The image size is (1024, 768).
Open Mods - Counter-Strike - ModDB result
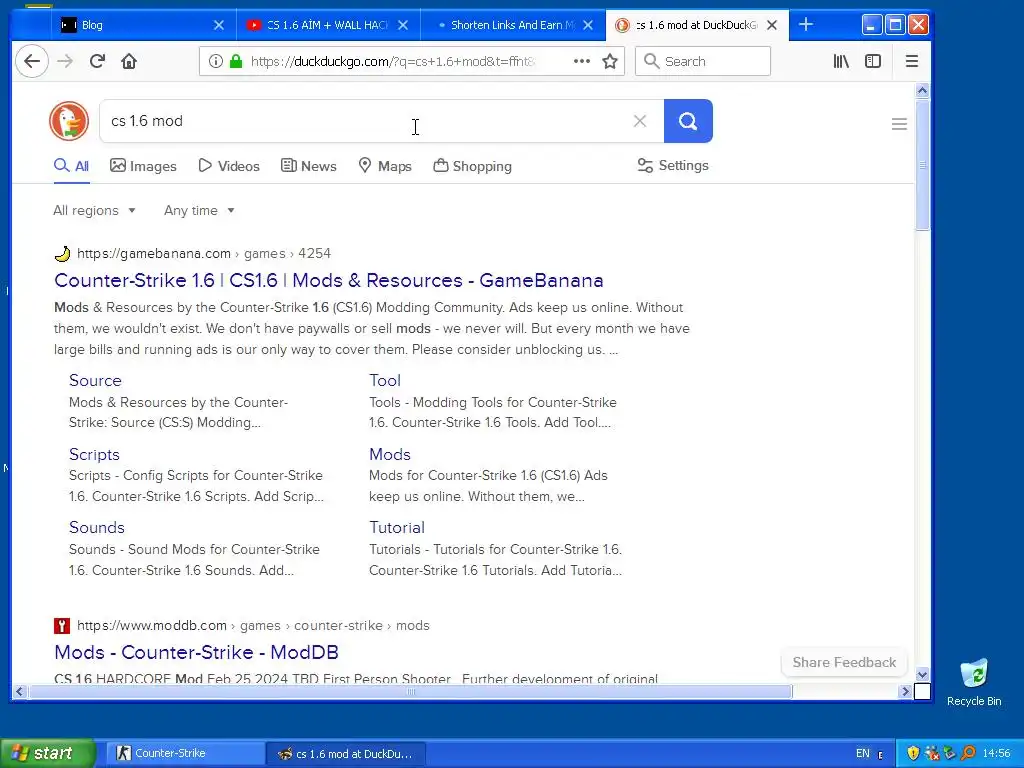tap(196, 652)
